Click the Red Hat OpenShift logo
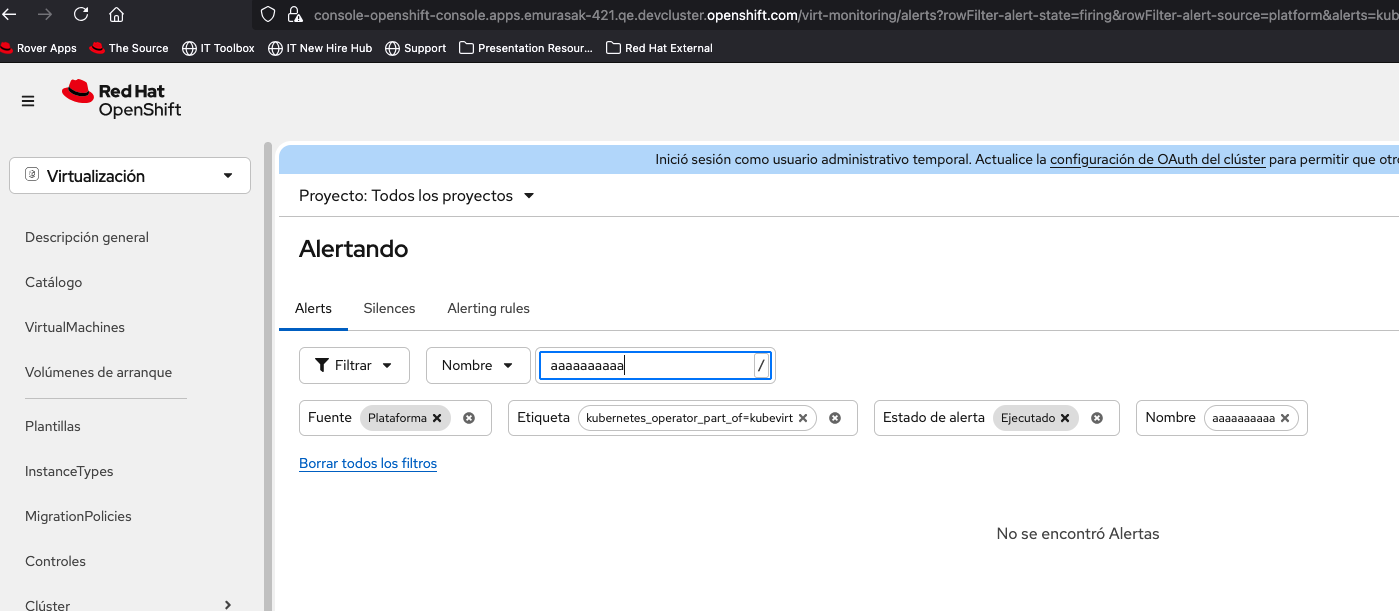 pyautogui.click(x=122, y=100)
